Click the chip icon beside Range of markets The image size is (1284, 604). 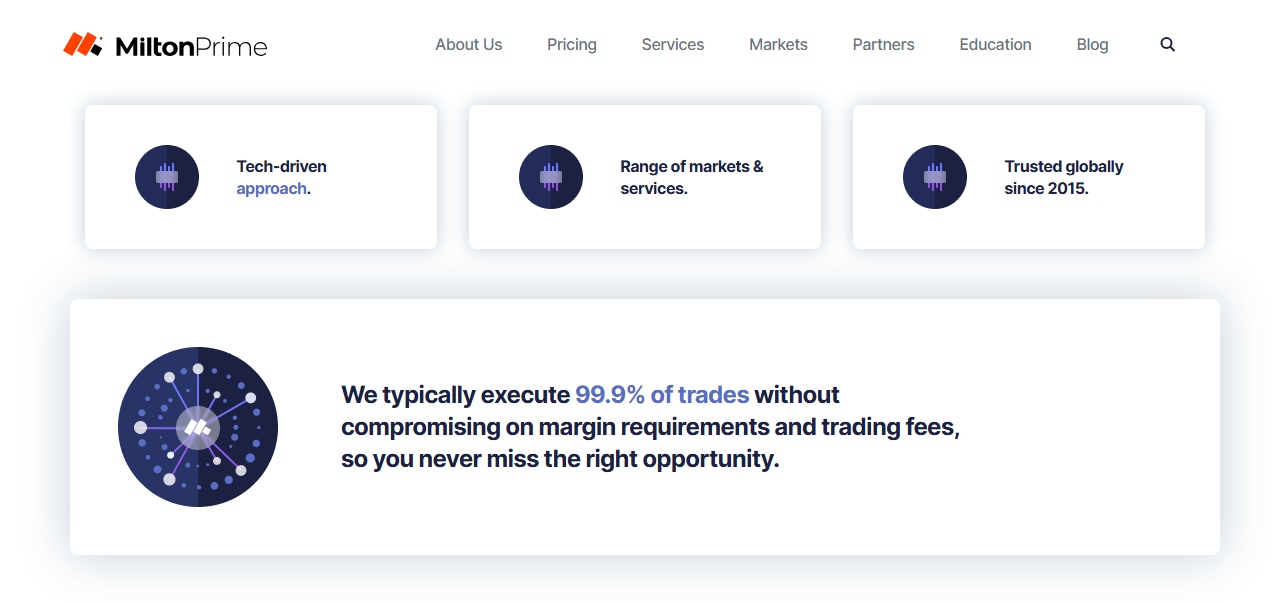click(x=551, y=177)
